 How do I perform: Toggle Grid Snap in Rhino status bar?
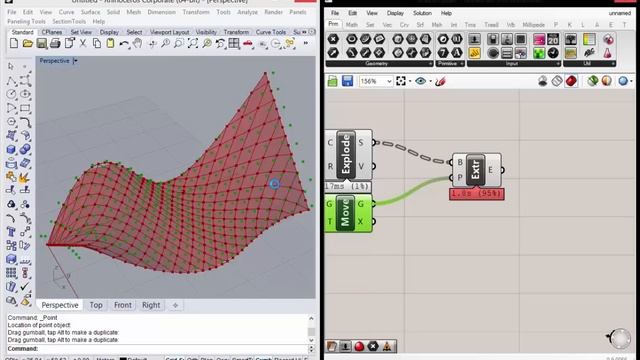175,358
